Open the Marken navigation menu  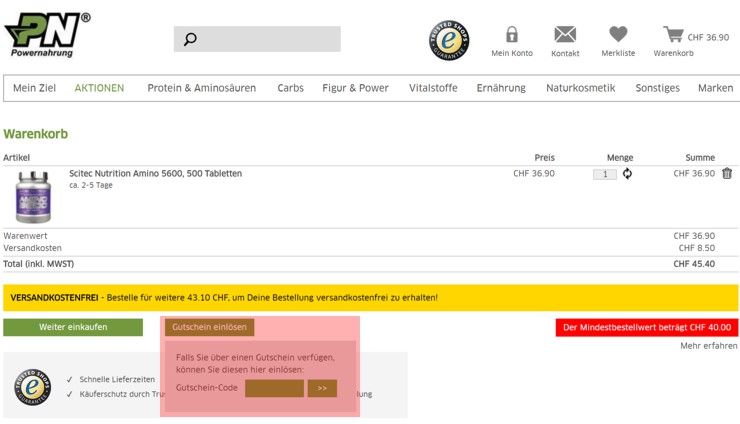pyautogui.click(x=715, y=88)
